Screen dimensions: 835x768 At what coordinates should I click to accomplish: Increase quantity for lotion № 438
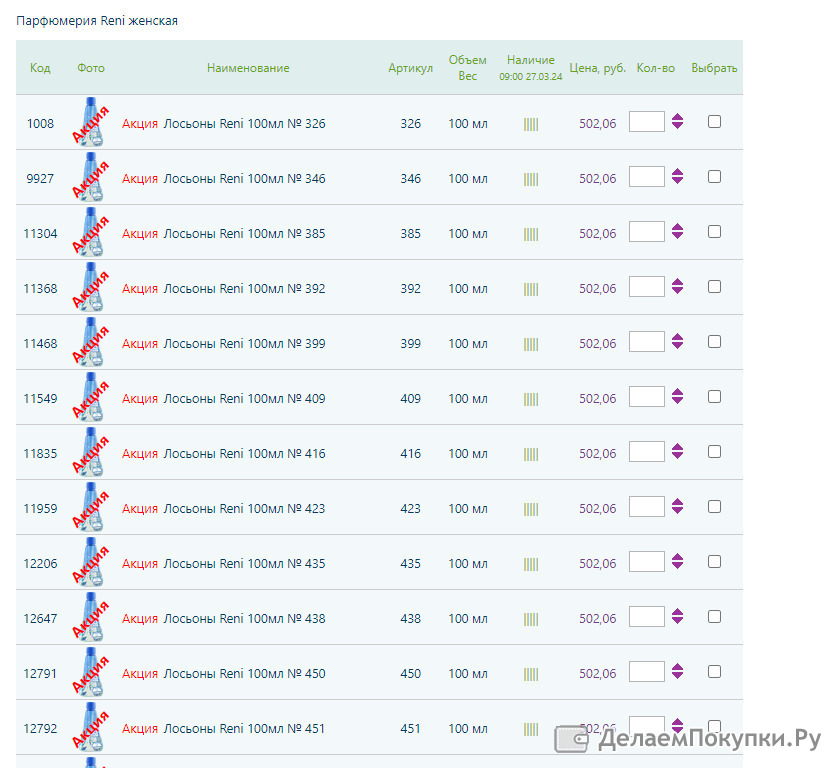pos(677,612)
